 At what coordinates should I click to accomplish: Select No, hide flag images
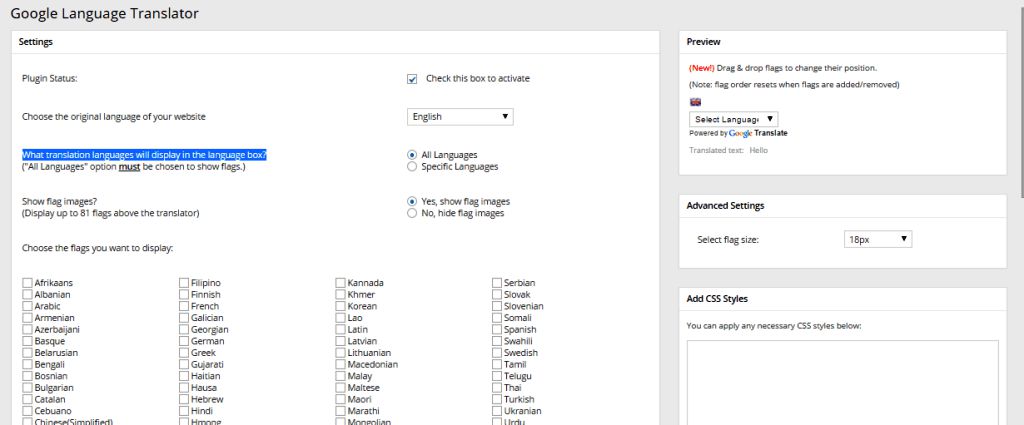(x=412, y=213)
